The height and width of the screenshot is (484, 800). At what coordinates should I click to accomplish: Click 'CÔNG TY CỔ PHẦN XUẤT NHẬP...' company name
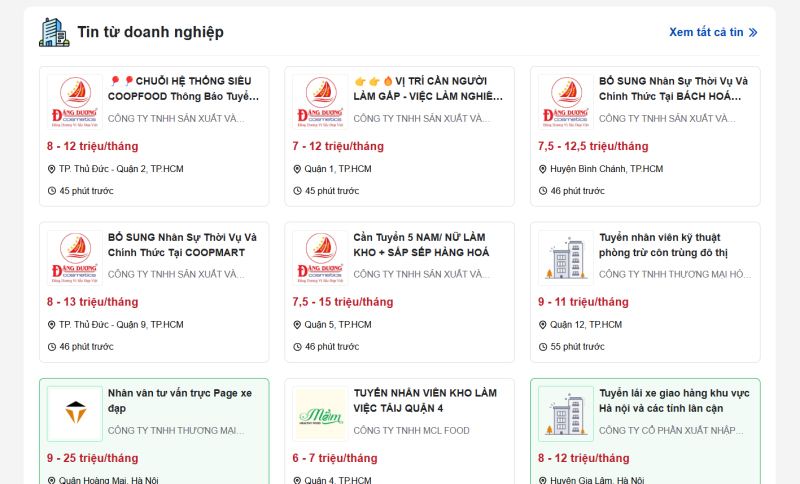(x=671, y=430)
